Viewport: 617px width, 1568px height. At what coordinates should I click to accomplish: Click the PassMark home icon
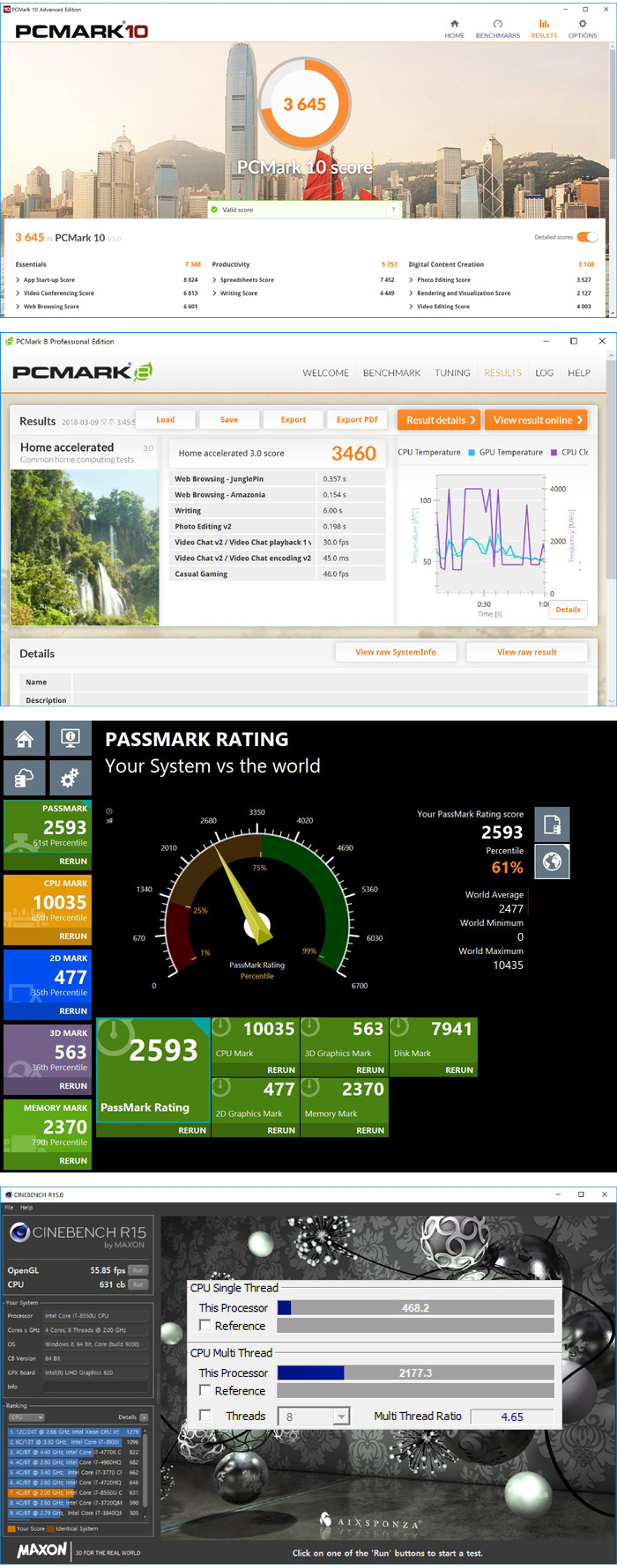coord(25,738)
